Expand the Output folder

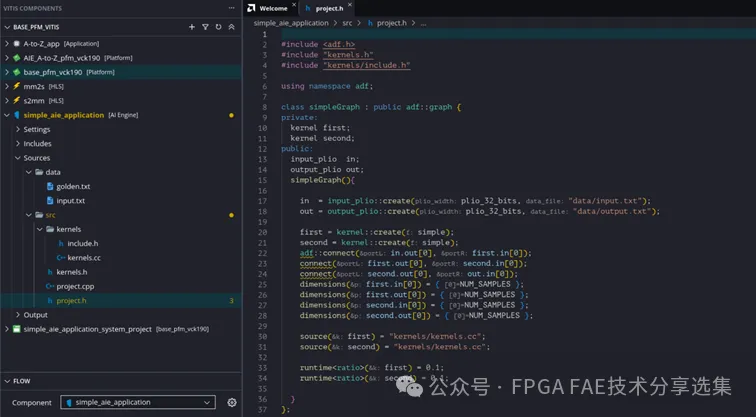pos(18,315)
